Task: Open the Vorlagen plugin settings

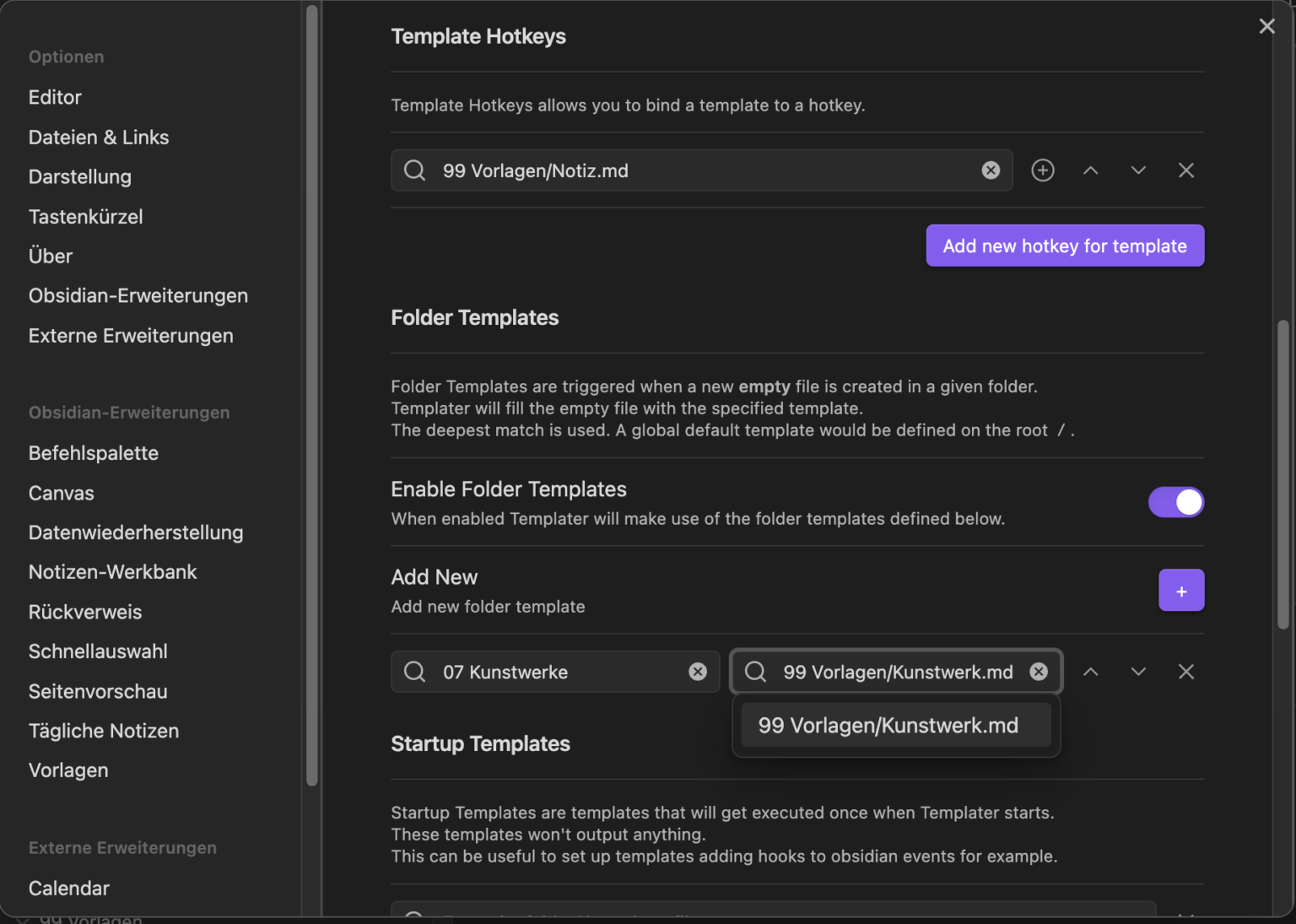Action: point(68,770)
